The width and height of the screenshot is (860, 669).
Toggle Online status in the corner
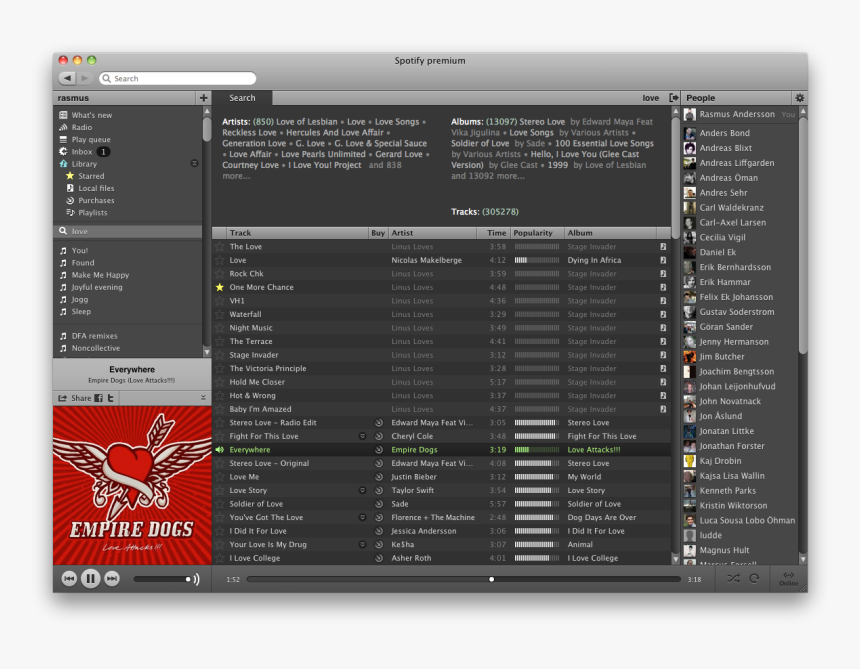click(789, 578)
